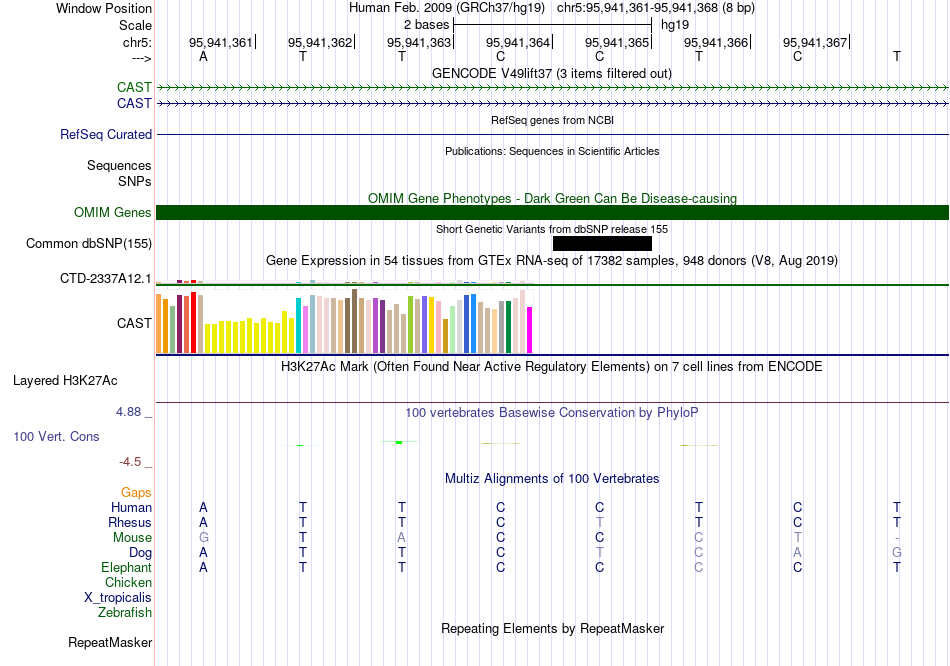Click the Multiz Alignments of 100 Vertebrates title
This screenshot has width=950, height=666.
tap(552, 479)
